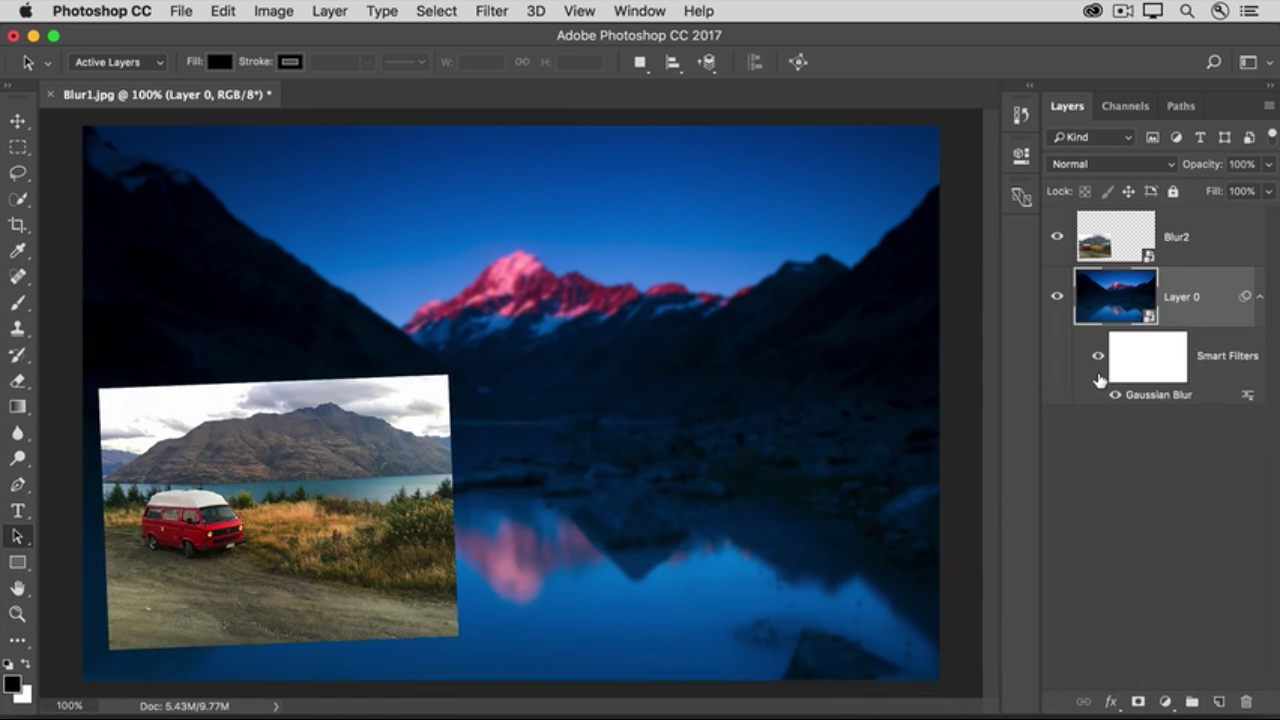Viewport: 1280px width, 720px height.
Task: Open the Normal blend mode dropdown
Action: (x=1112, y=164)
